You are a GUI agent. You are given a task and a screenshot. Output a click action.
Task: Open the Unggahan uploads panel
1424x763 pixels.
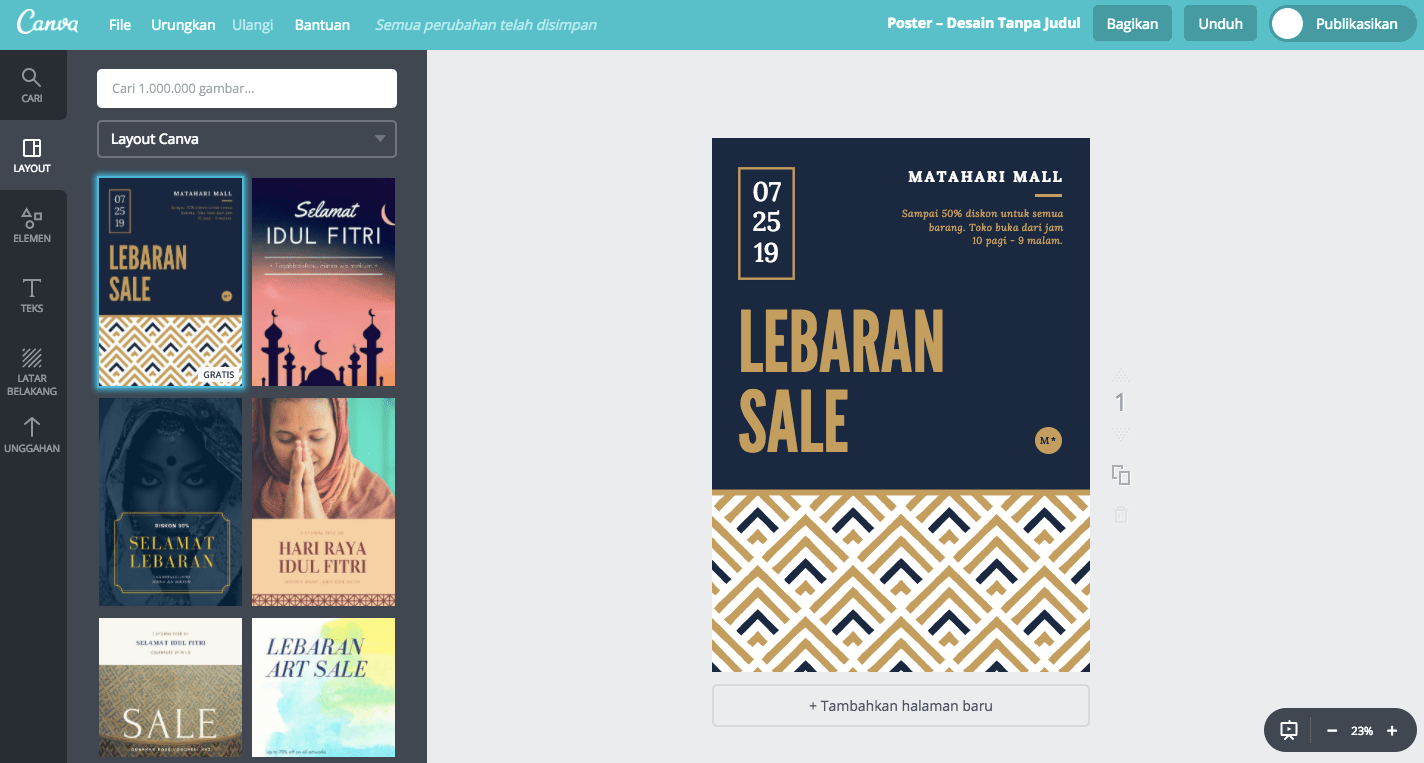32,435
